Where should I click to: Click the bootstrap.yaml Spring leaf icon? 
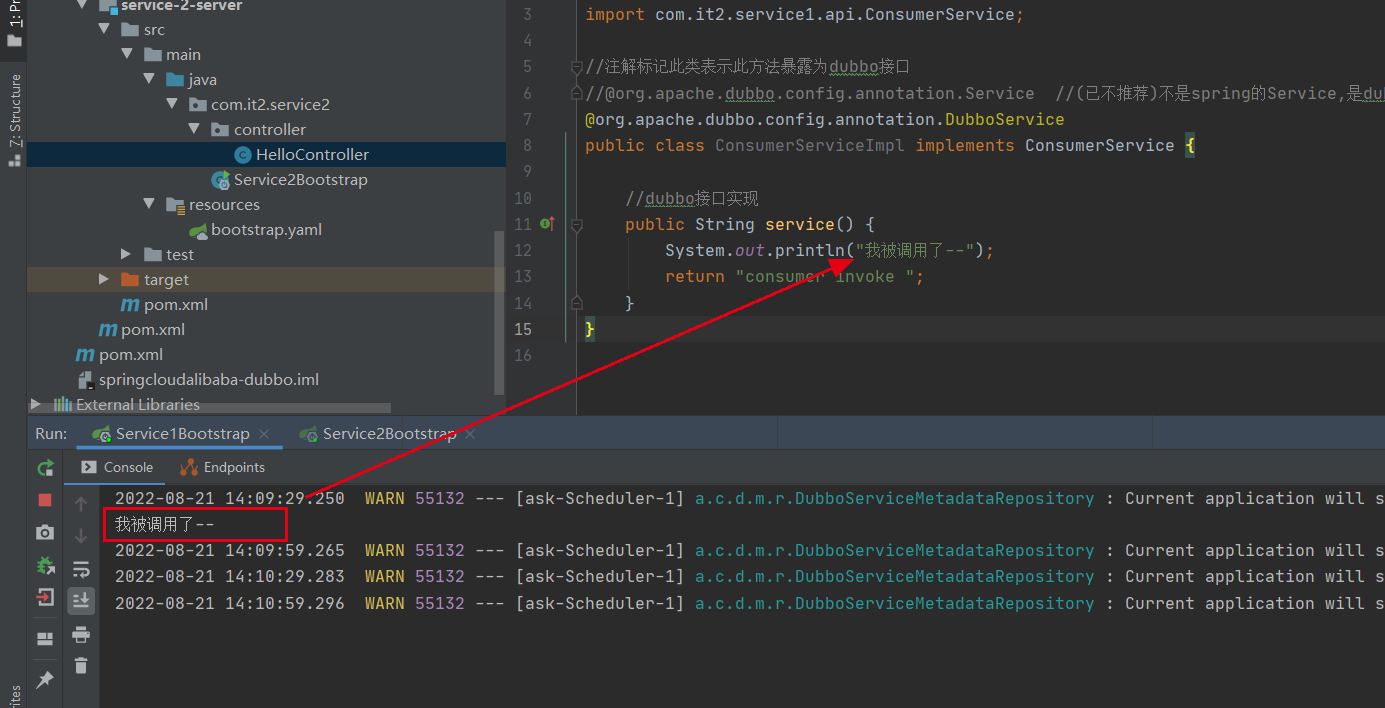pos(198,230)
